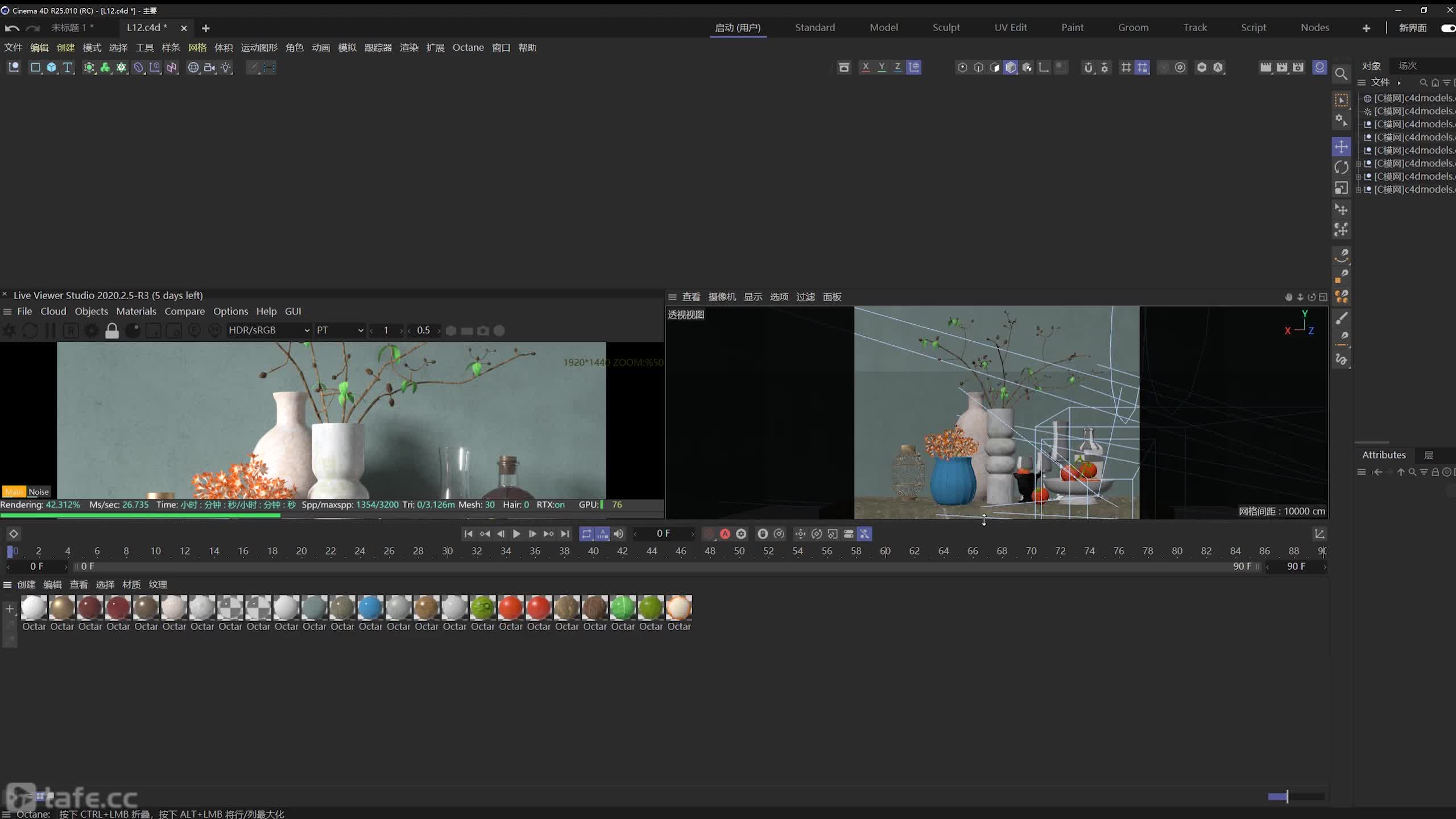Open material manager hamburger menu
1456x819 pixels.
(x=7, y=585)
